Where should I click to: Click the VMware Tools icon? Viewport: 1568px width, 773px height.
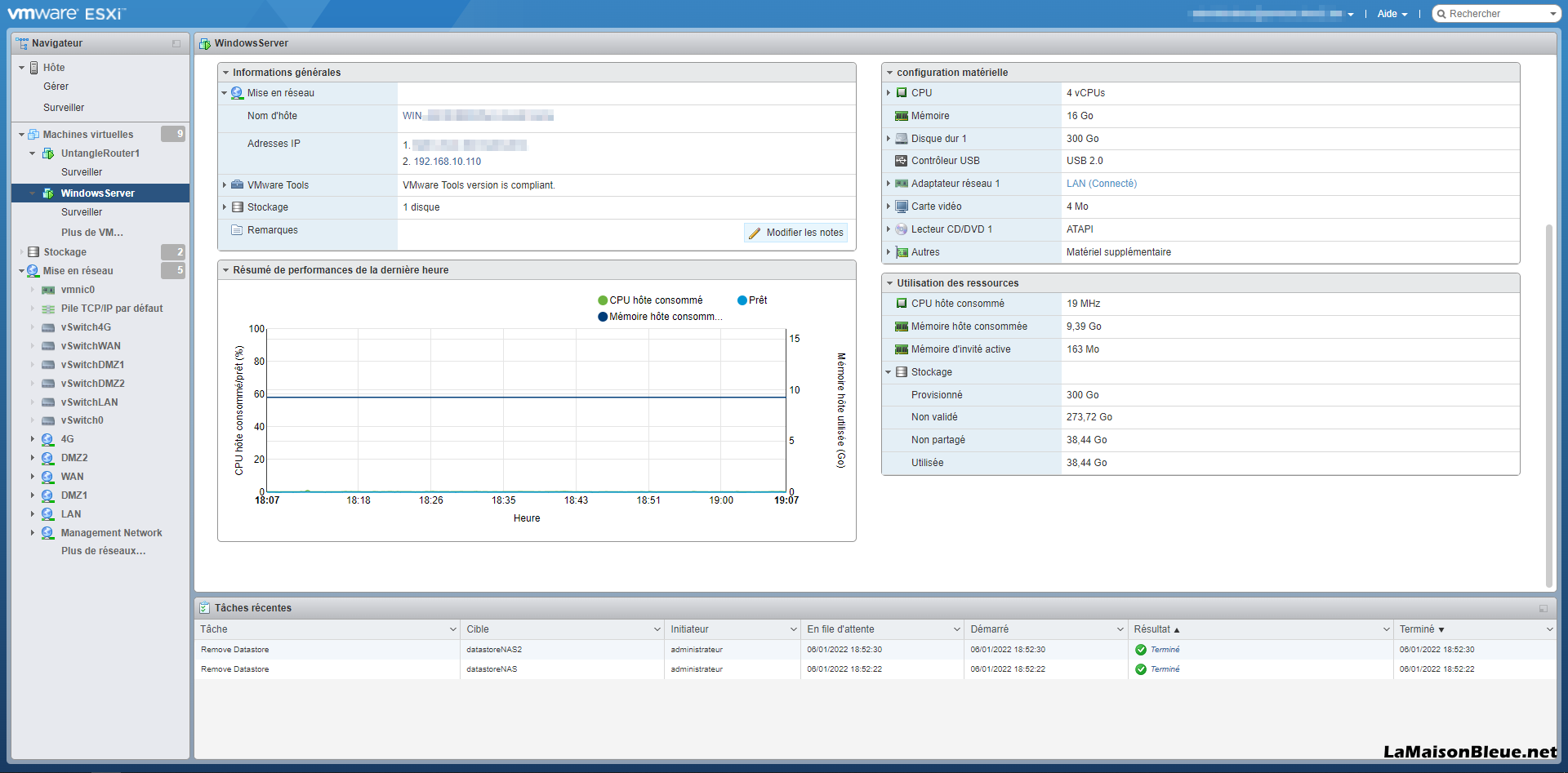pyautogui.click(x=237, y=185)
